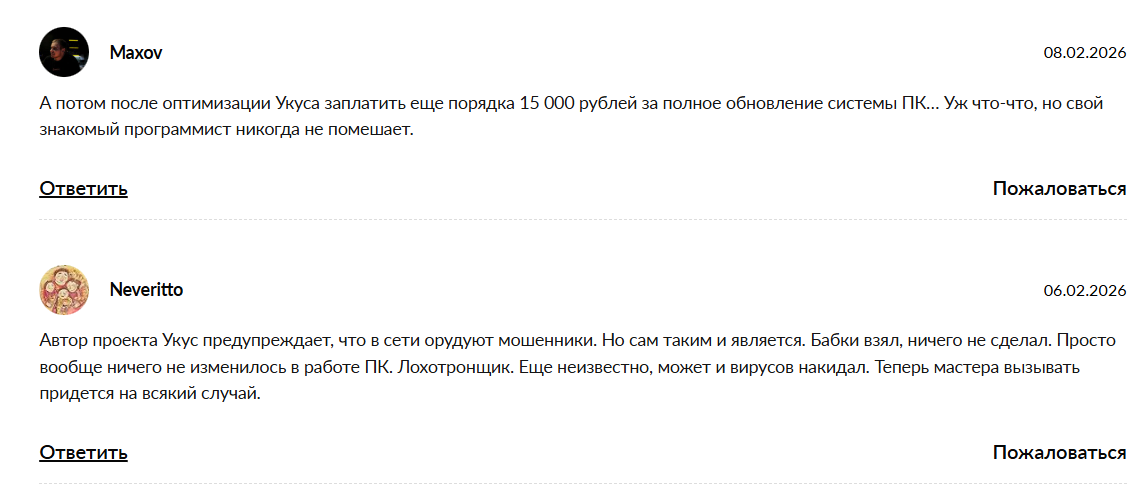Reply to Neveritto's comment via Ответить
The height and width of the screenshot is (501, 1147).
(83, 453)
